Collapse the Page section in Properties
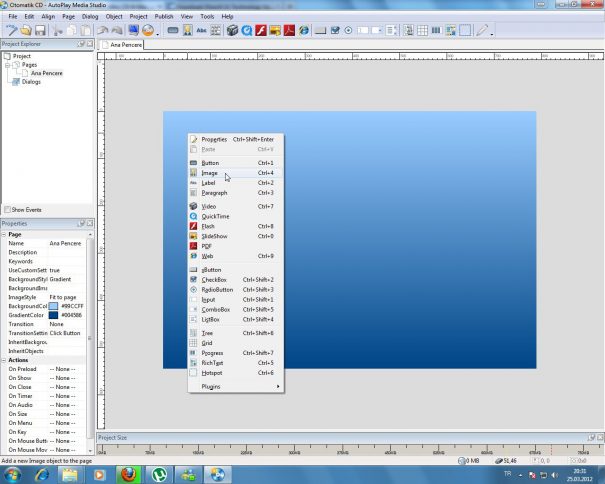The height and width of the screenshot is (484, 605). [4, 234]
